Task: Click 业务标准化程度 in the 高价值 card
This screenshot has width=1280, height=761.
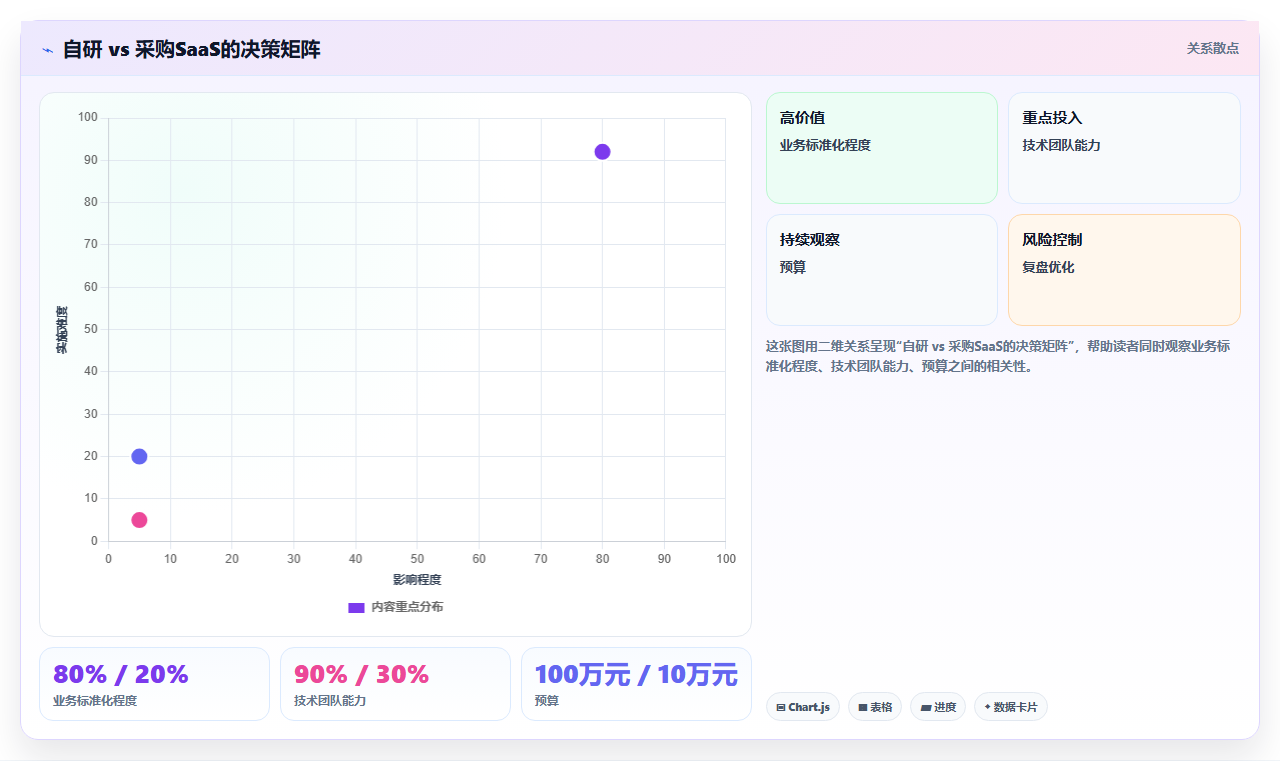Action: pos(825,146)
